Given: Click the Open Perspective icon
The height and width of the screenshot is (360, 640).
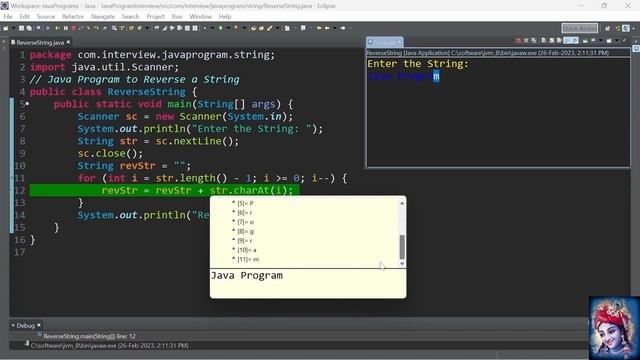Looking at the screenshot, I should [607, 28].
